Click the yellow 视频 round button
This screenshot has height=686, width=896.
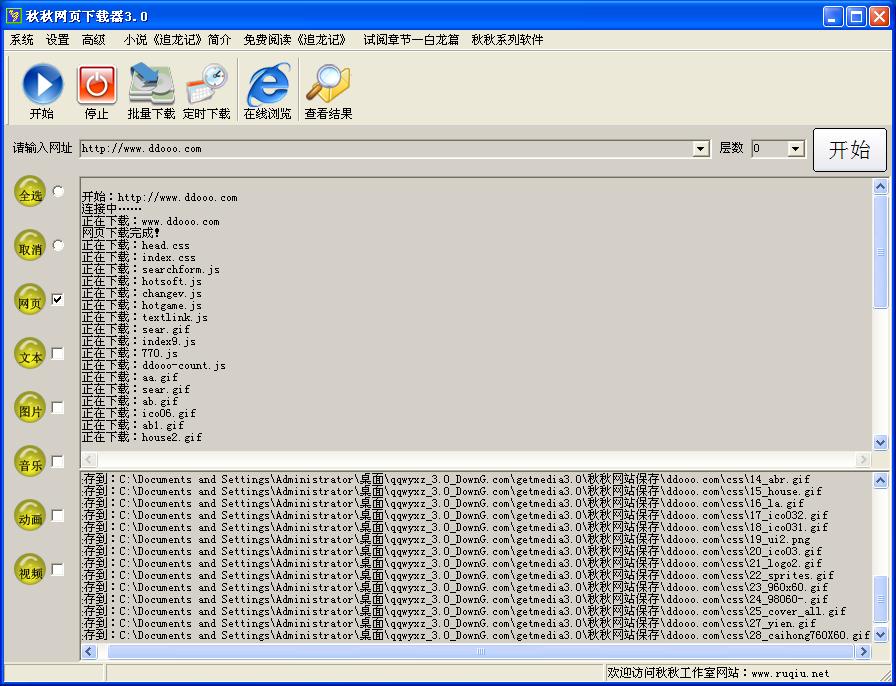point(30,569)
